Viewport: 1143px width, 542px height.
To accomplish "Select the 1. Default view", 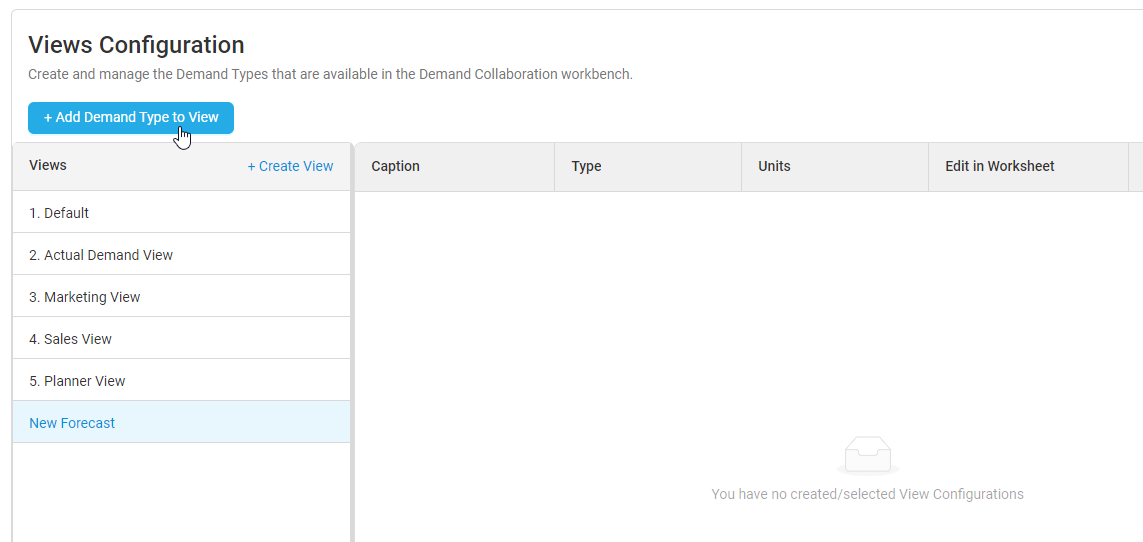I will tap(181, 213).
